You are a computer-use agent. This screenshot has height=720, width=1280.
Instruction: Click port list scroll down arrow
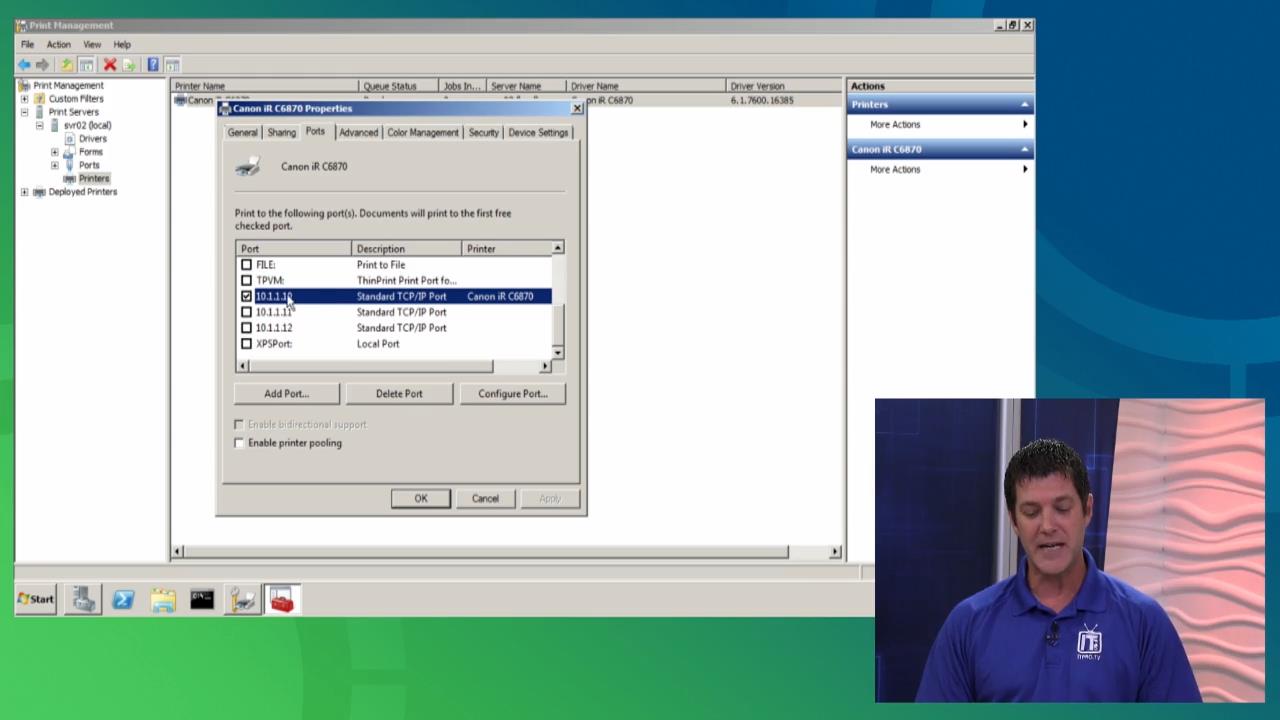[558, 353]
